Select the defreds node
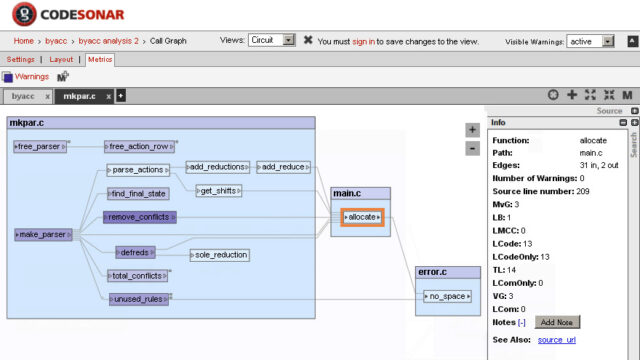This screenshot has height=360, width=640. click(x=136, y=253)
